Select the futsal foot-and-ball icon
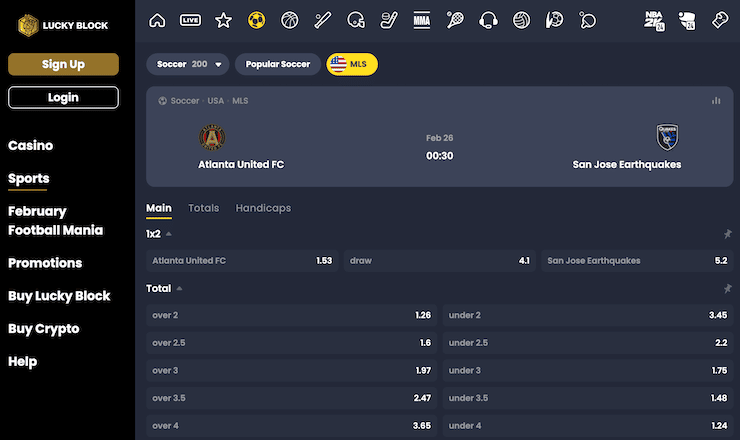Screen dimensions: 740x440 click(555, 20)
